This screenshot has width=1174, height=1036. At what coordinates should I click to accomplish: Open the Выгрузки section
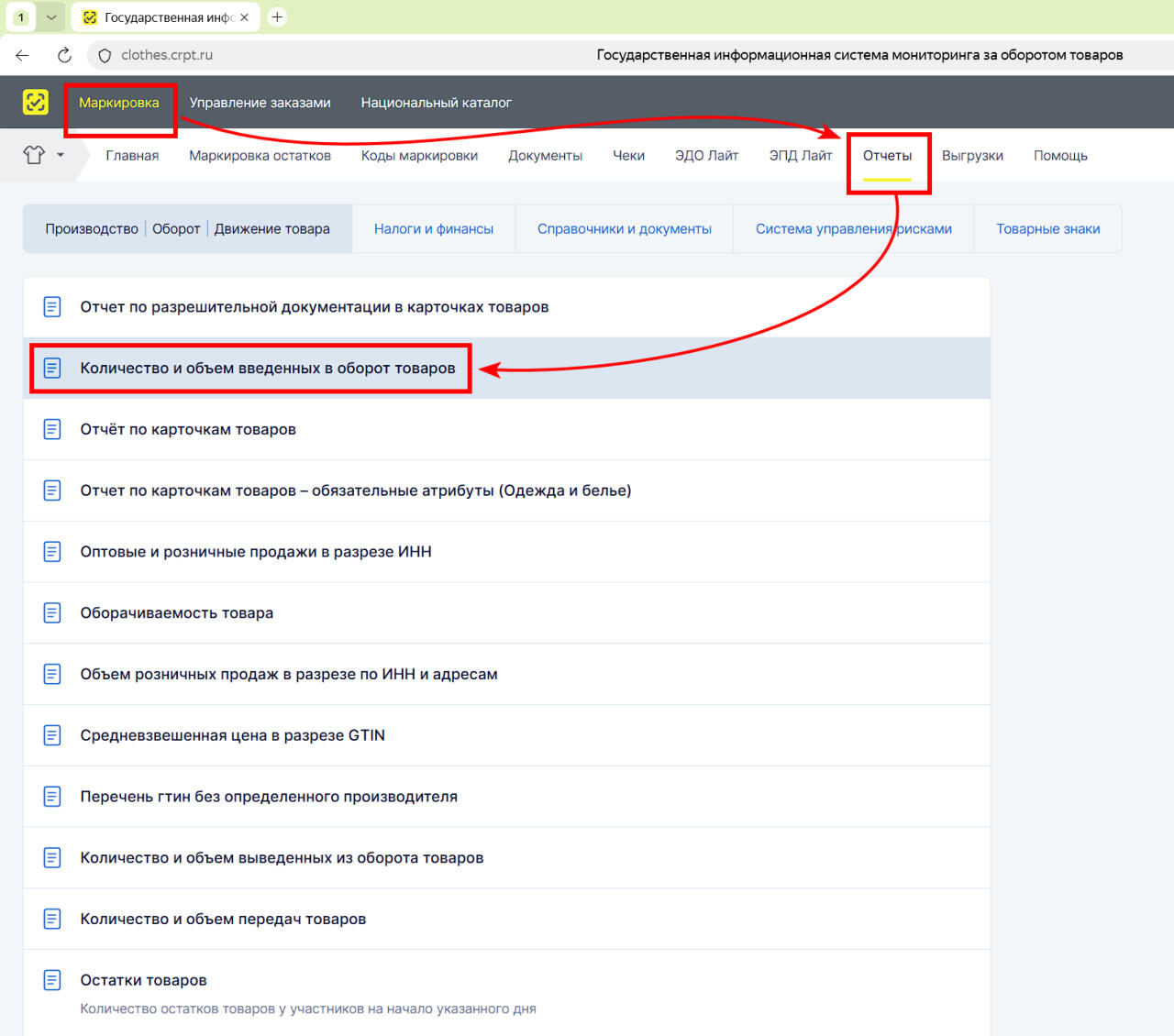click(973, 156)
